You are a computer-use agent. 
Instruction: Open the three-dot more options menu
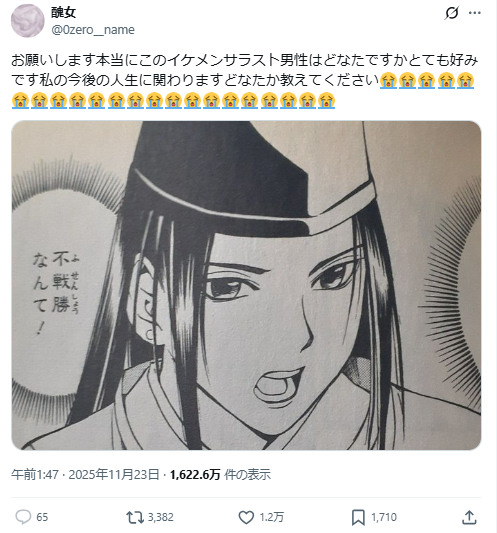(x=475, y=13)
